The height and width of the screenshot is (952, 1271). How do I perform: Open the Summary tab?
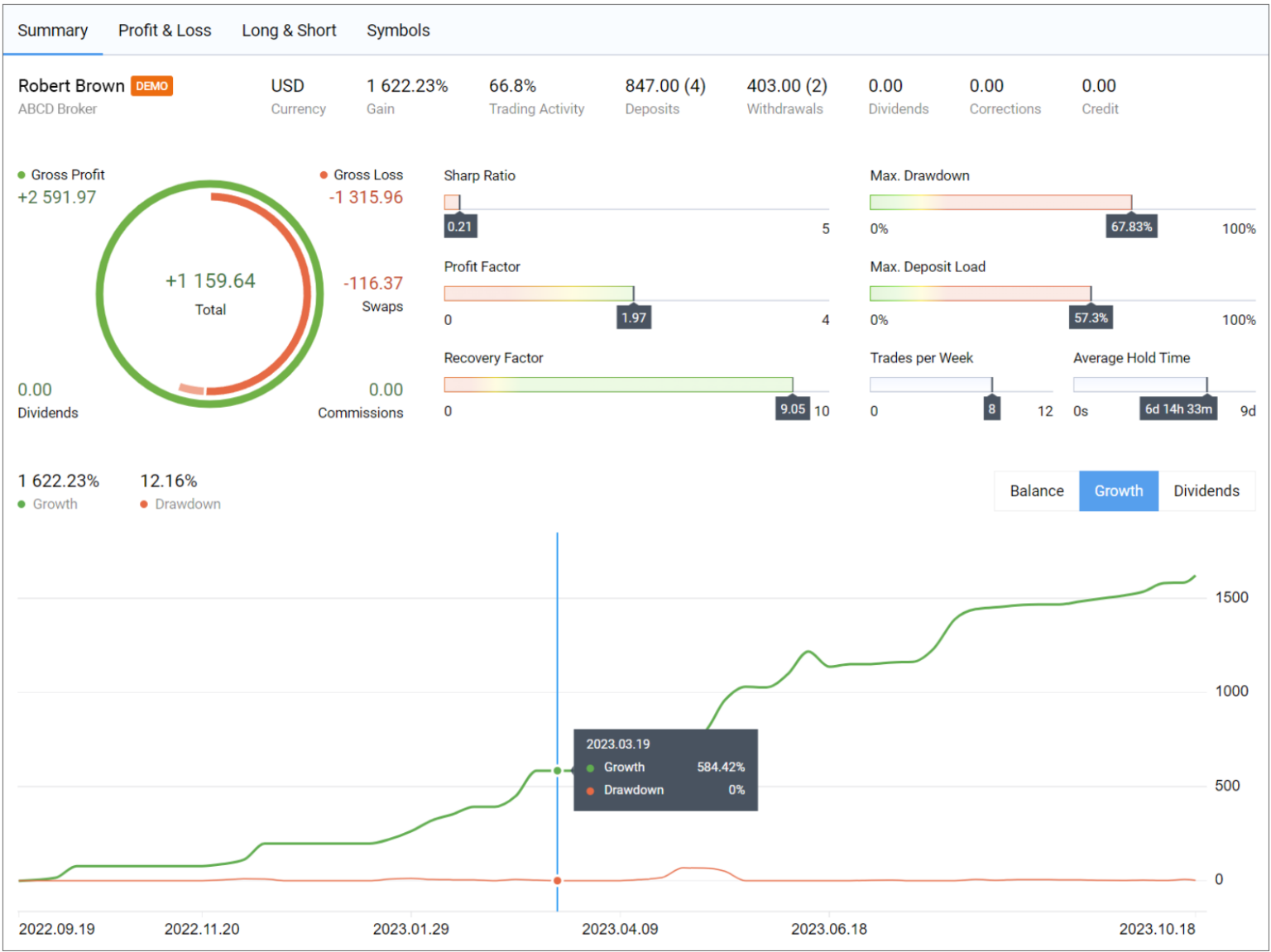click(x=52, y=30)
